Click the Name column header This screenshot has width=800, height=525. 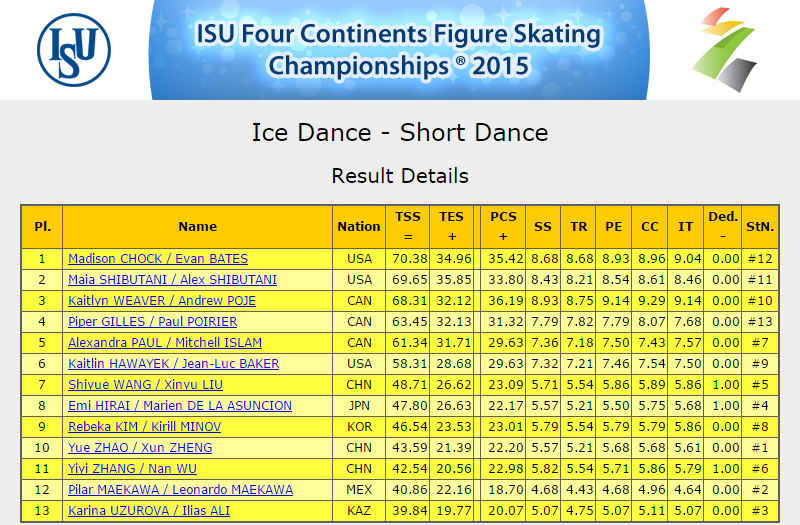tap(197, 227)
